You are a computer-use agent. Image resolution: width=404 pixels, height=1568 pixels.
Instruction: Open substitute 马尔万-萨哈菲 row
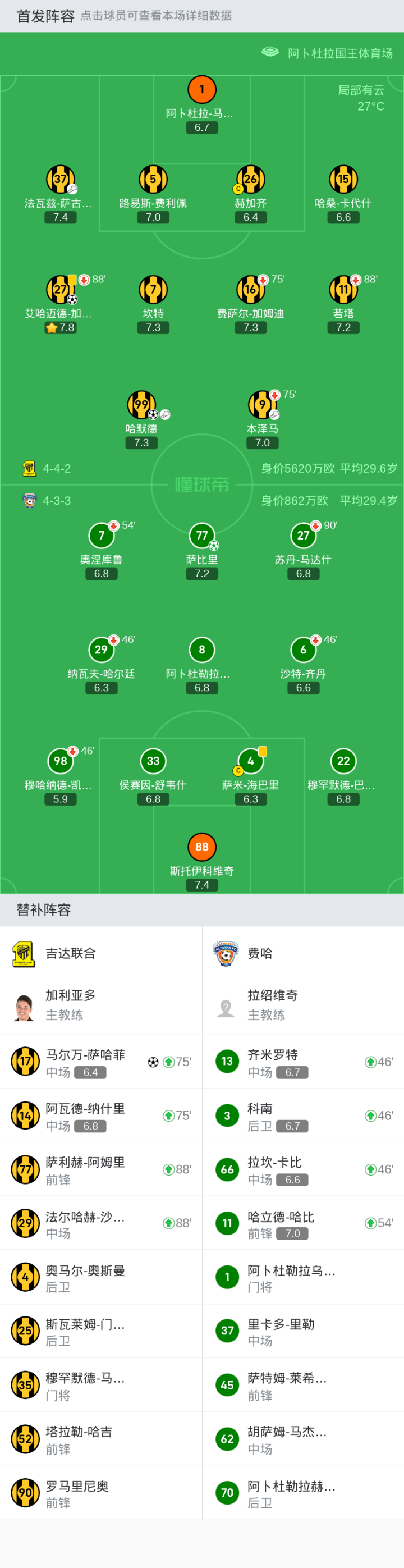point(101,1062)
